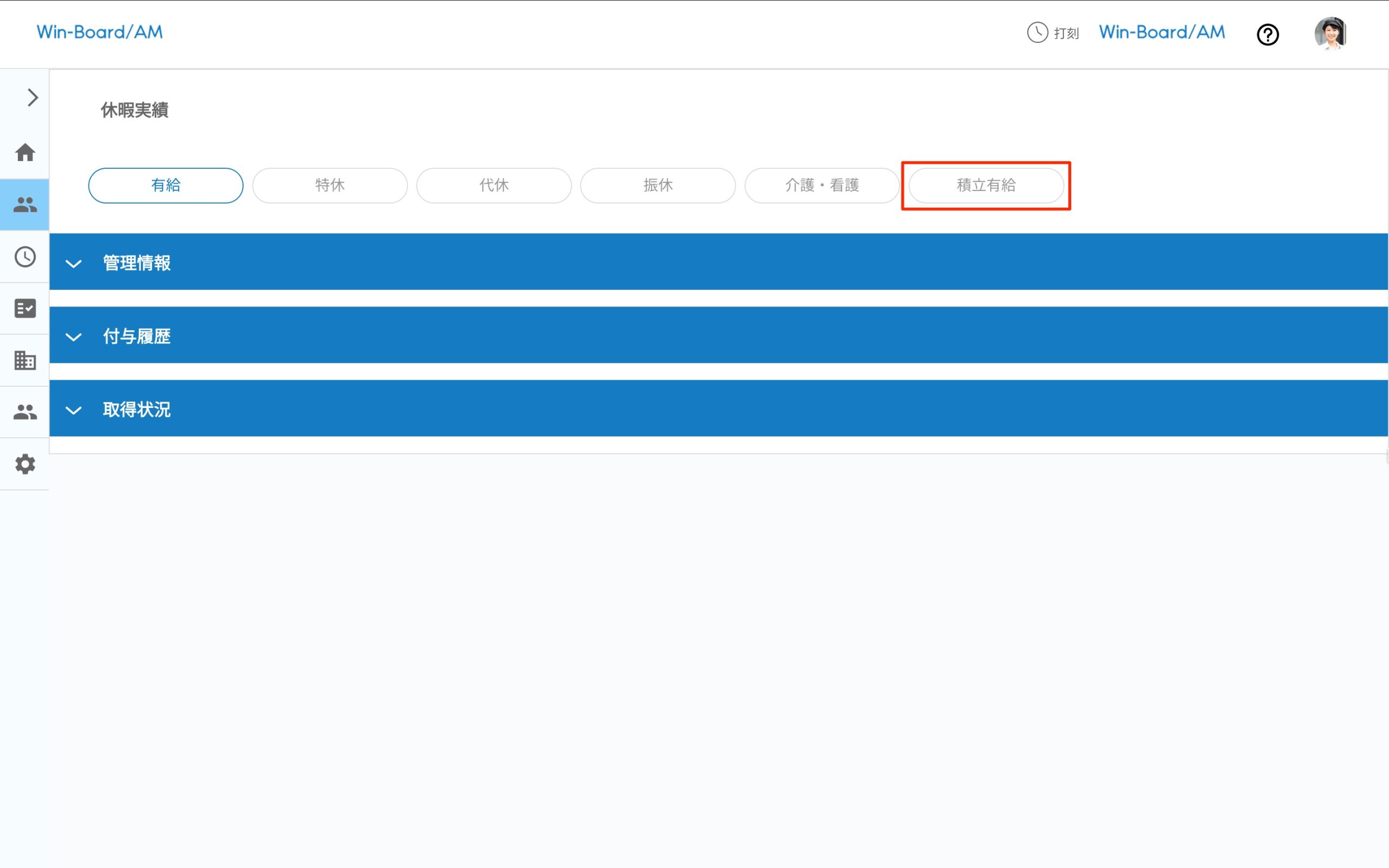The height and width of the screenshot is (868, 1389).
Task: Open the building icon in sidebar
Action: pyautogui.click(x=26, y=361)
